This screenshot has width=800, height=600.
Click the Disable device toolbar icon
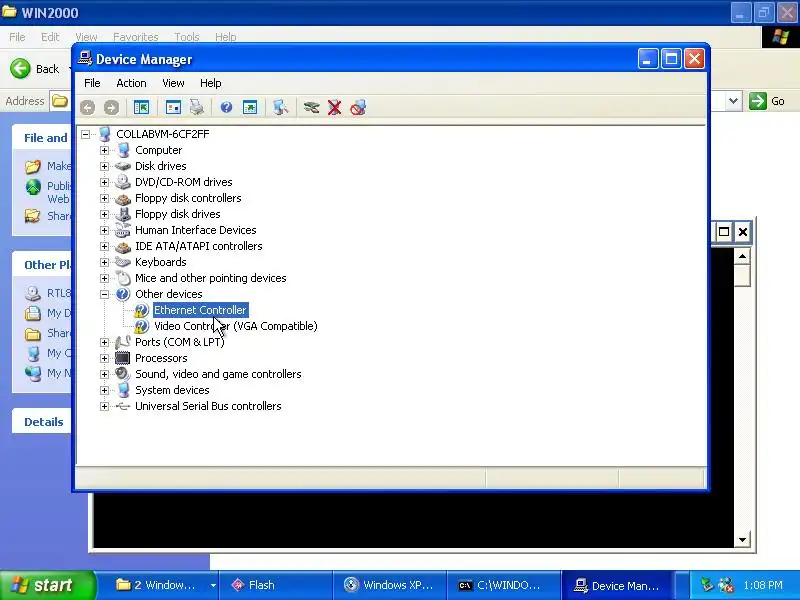(358, 108)
